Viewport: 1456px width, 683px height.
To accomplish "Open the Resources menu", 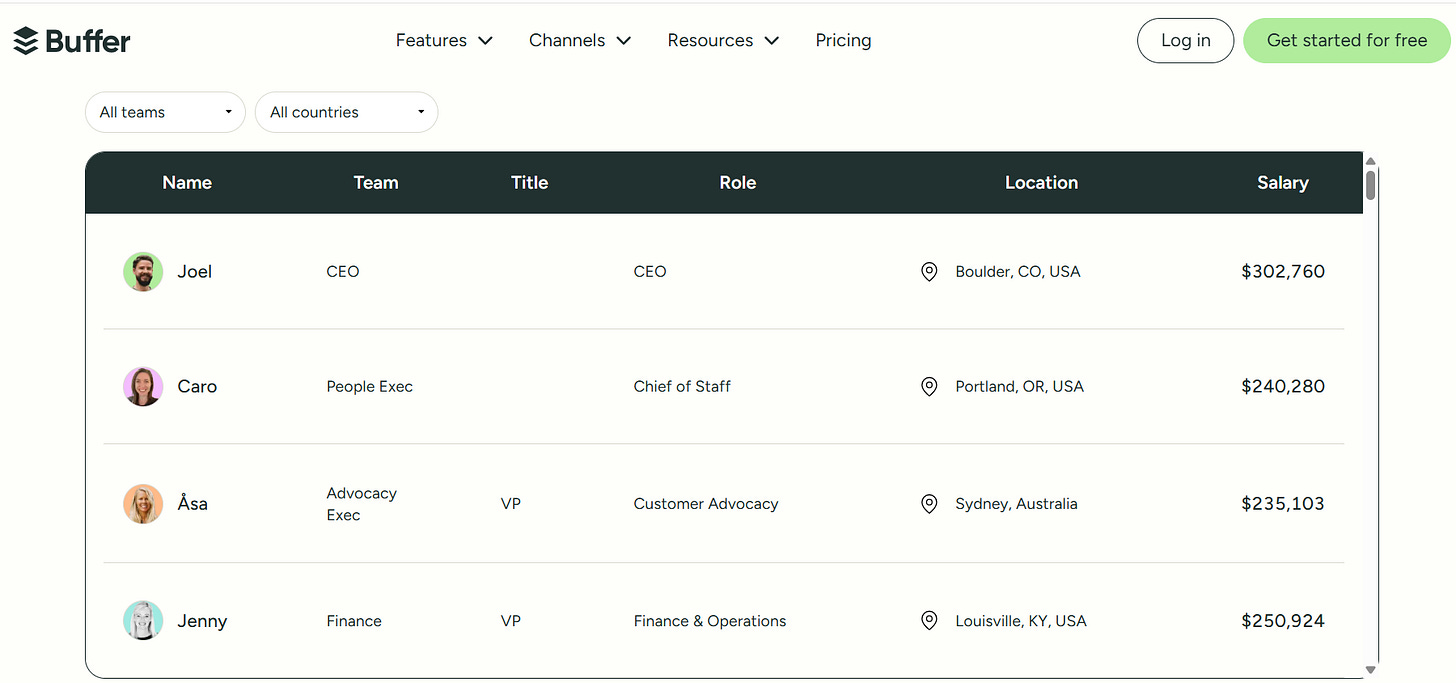I will [723, 41].
